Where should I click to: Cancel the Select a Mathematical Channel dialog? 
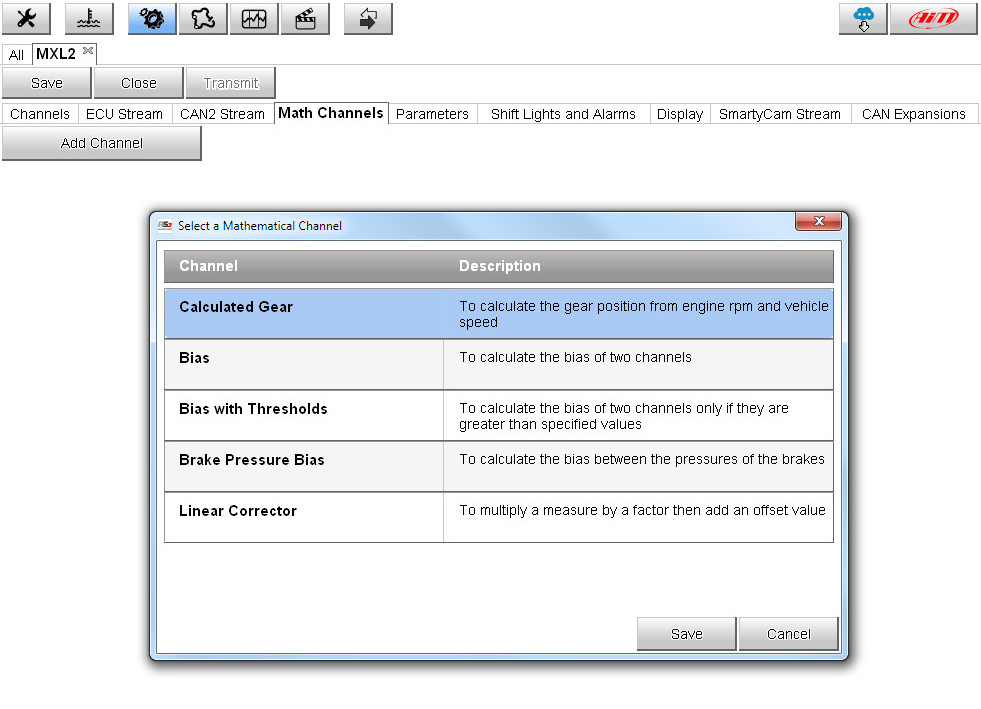(x=788, y=634)
